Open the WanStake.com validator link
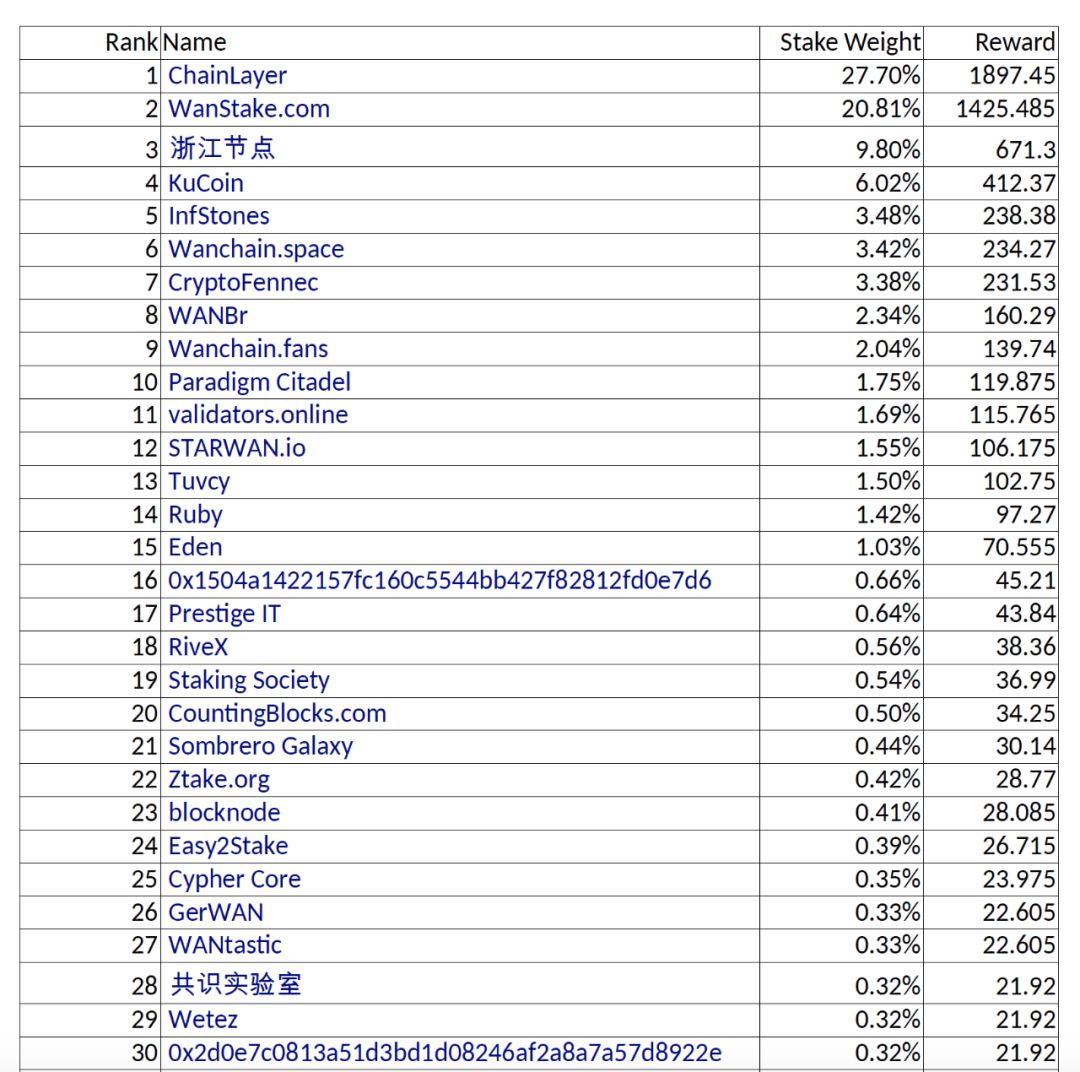 point(249,109)
